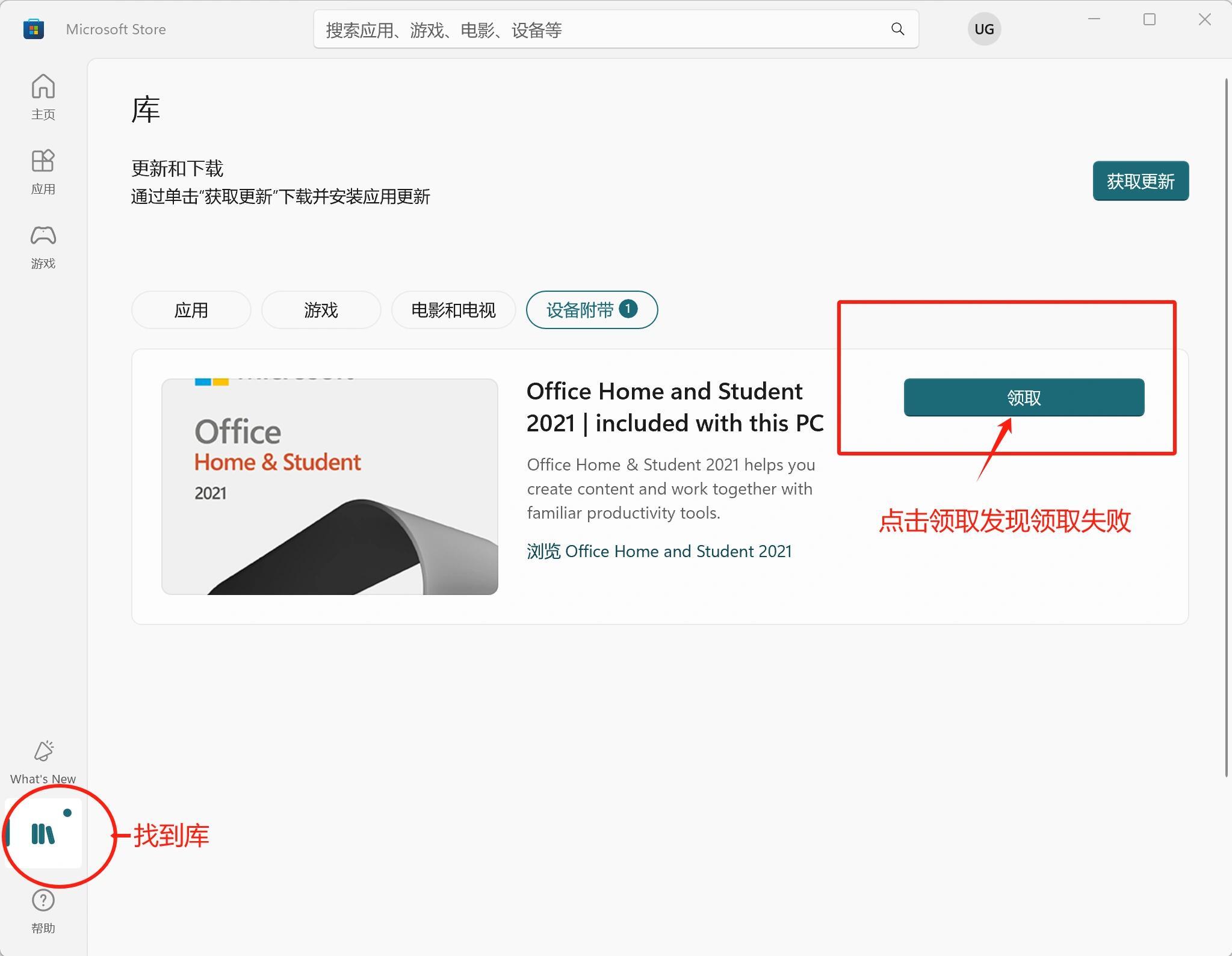Click the Office Home & Student description text
Viewport: 1232px width, 956px height.
click(671, 489)
